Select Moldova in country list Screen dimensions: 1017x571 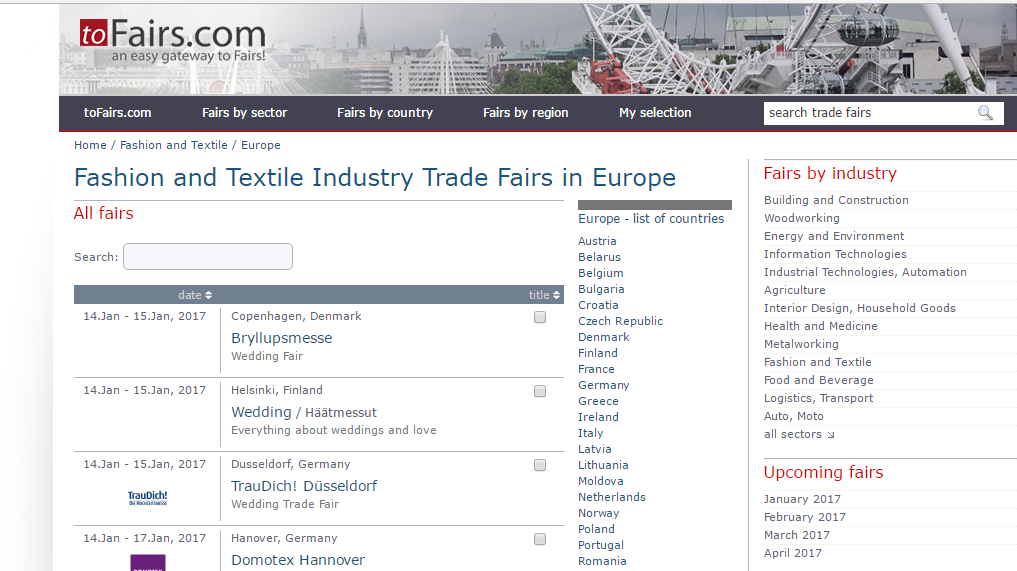pos(601,481)
